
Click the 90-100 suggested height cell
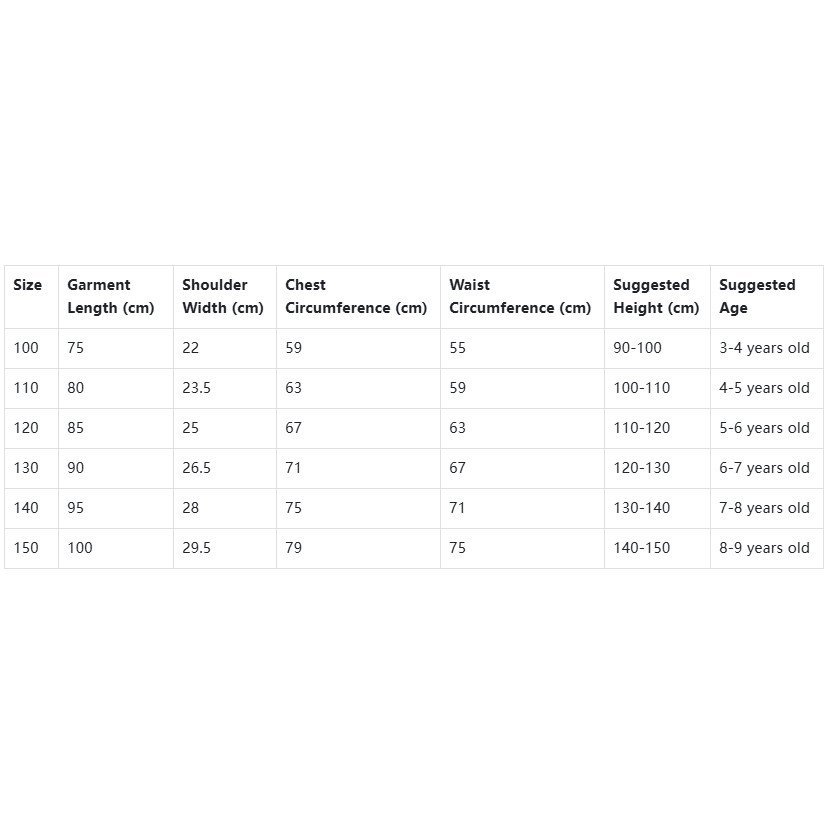click(637, 348)
